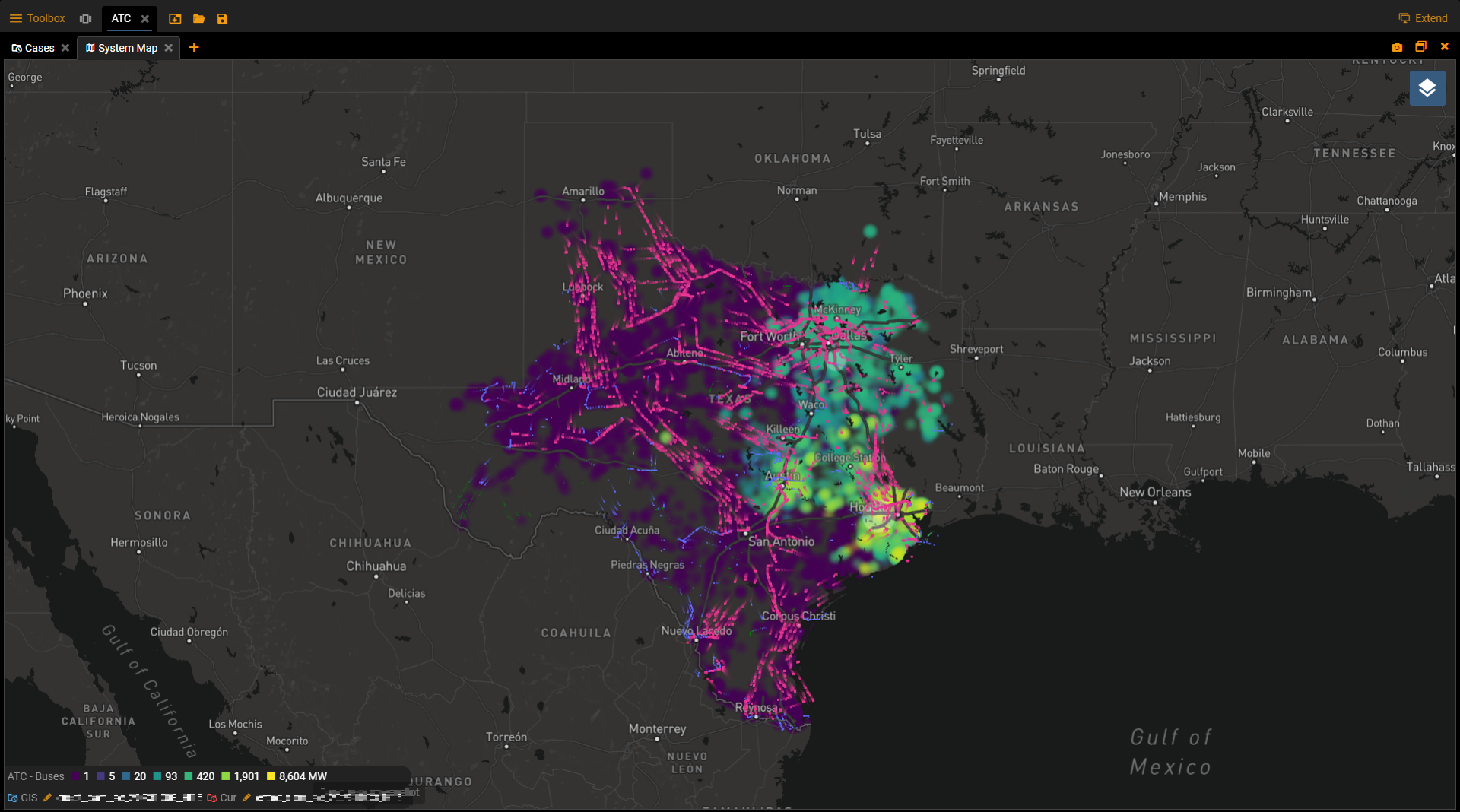This screenshot has height=812, width=1460.
Task: Open the map layers control
Action: coord(1427,88)
